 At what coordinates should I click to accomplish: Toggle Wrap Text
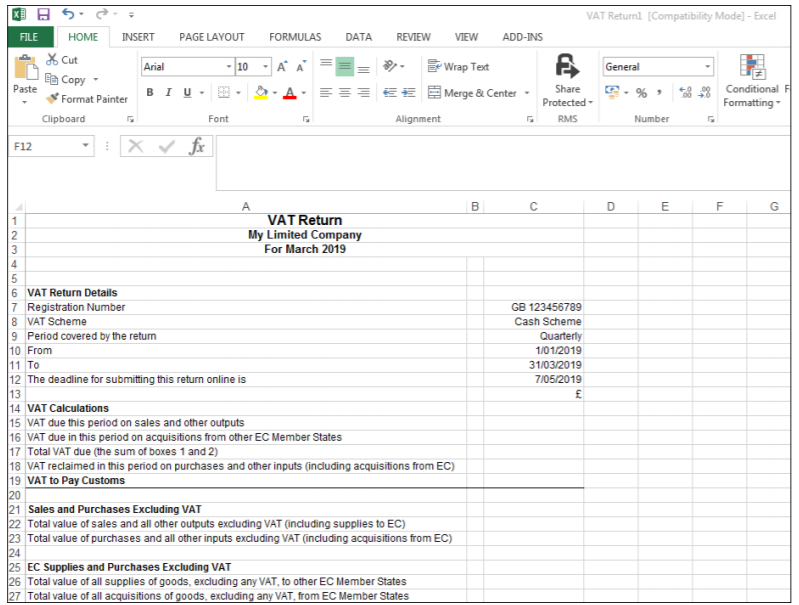coord(459,66)
